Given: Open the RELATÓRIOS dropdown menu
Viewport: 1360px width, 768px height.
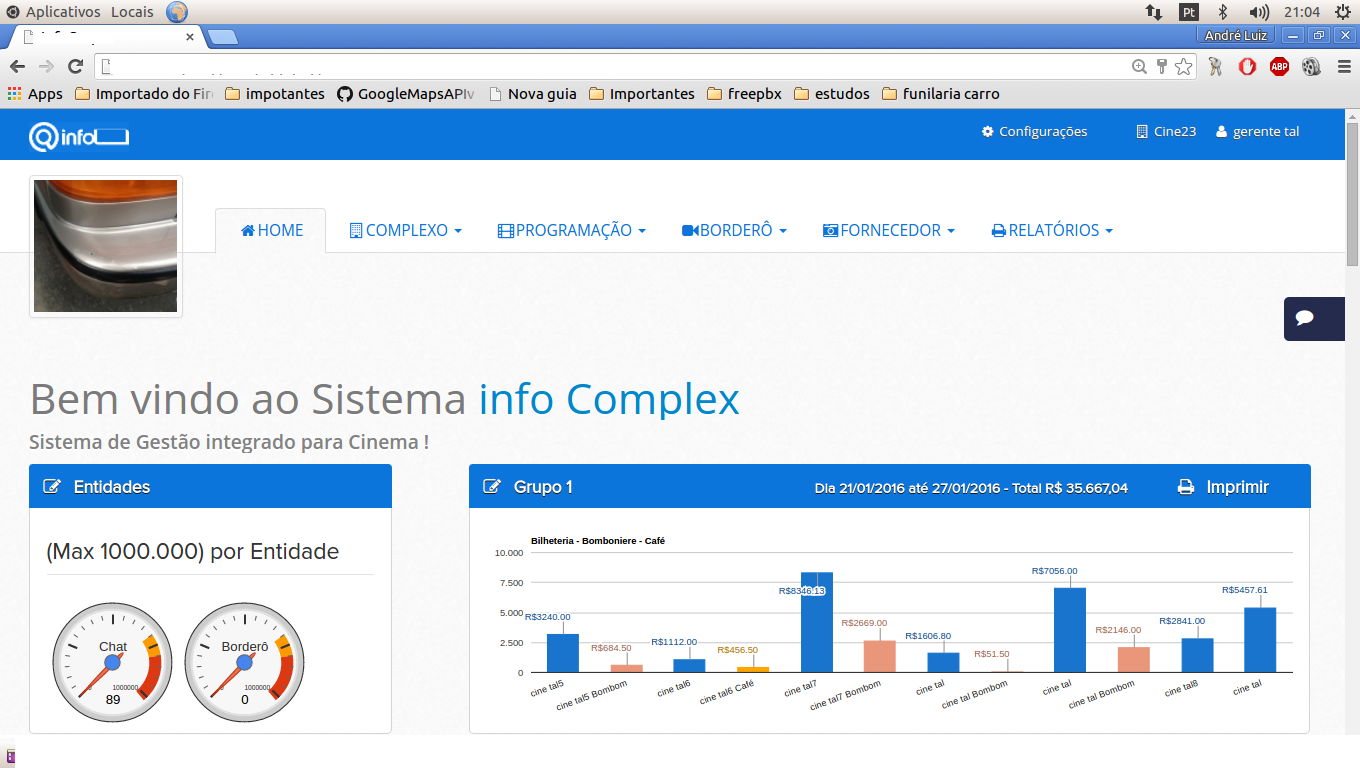Looking at the screenshot, I should pyautogui.click(x=1051, y=230).
